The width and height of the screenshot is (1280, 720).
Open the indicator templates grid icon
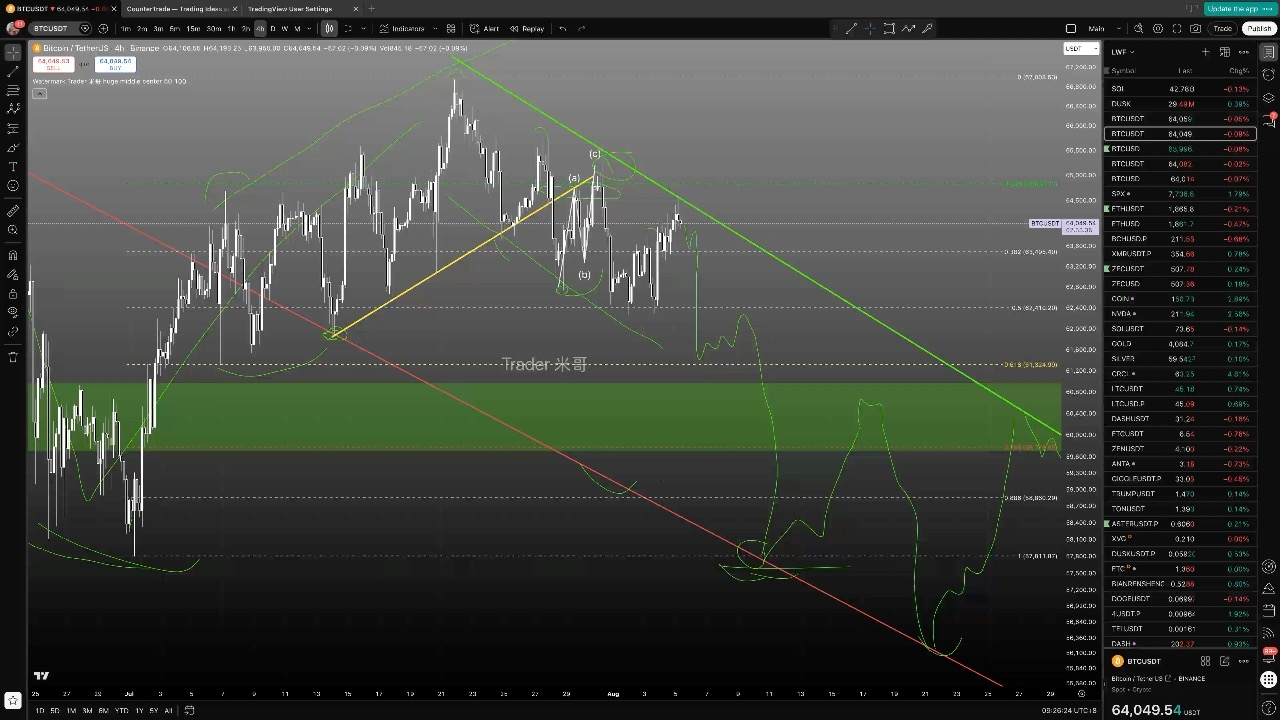(x=451, y=28)
